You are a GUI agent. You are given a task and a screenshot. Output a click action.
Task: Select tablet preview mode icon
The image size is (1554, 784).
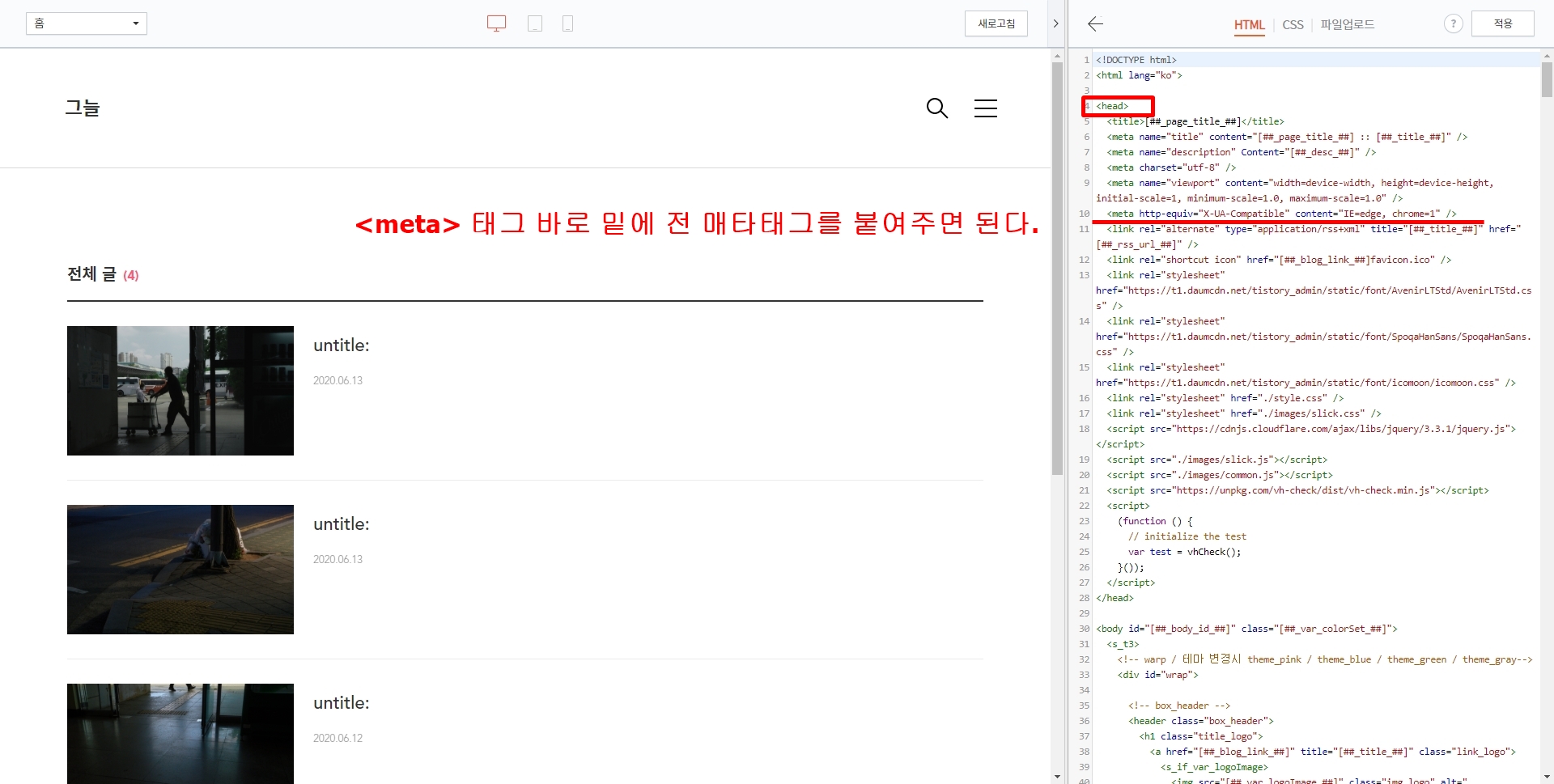click(x=535, y=23)
